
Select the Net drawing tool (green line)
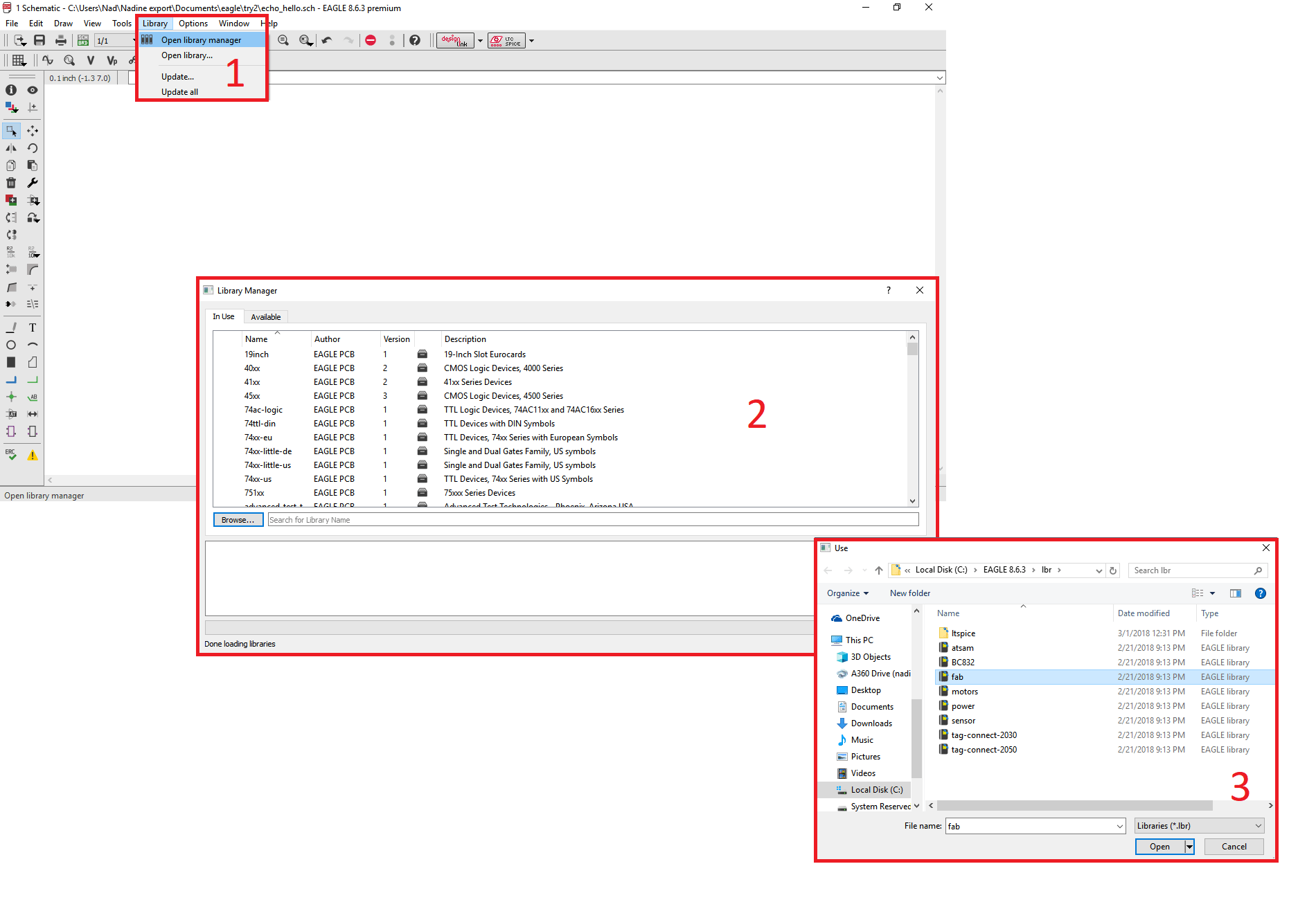[x=33, y=379]
